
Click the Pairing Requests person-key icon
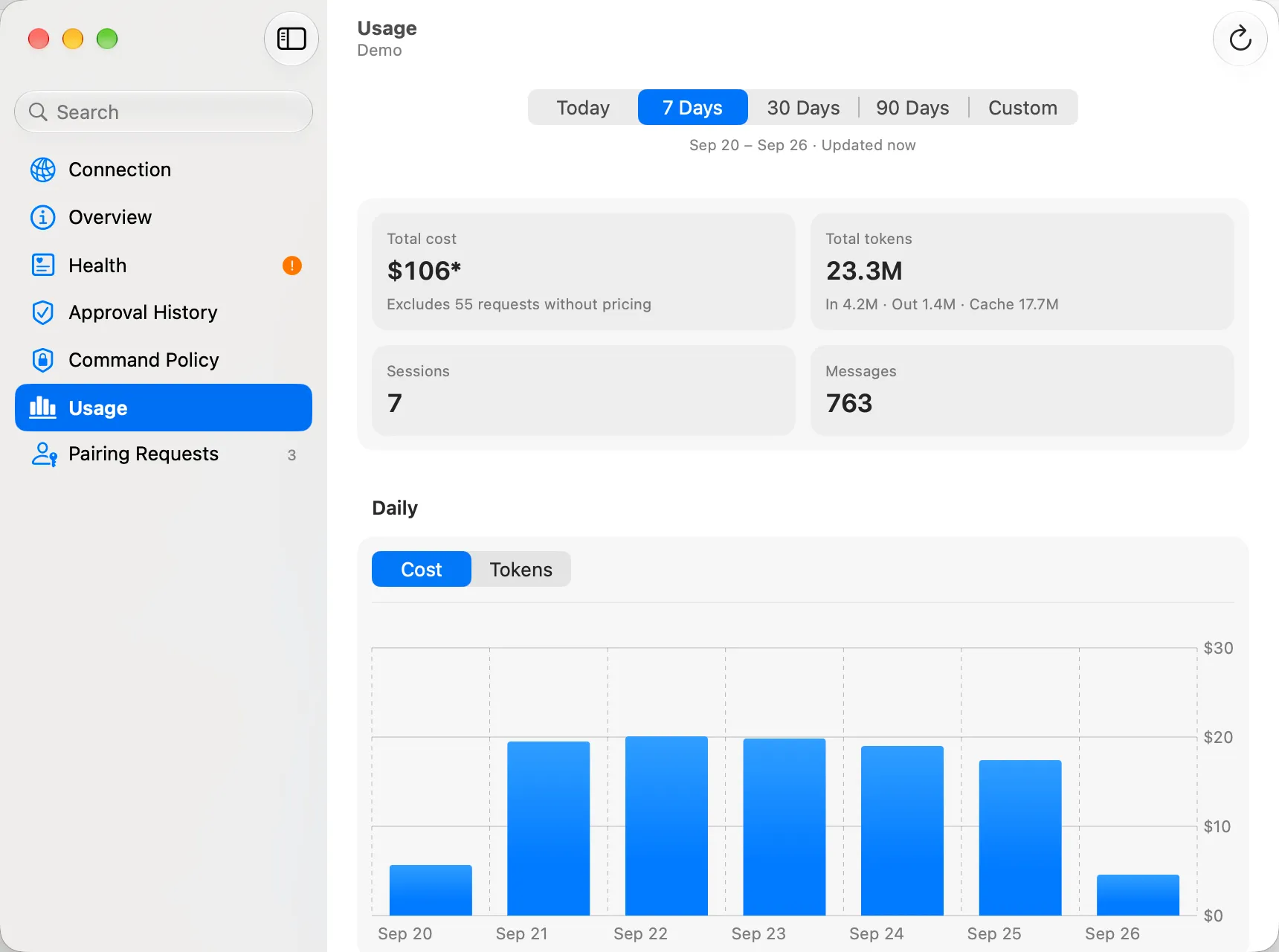[x=44, y=454]
